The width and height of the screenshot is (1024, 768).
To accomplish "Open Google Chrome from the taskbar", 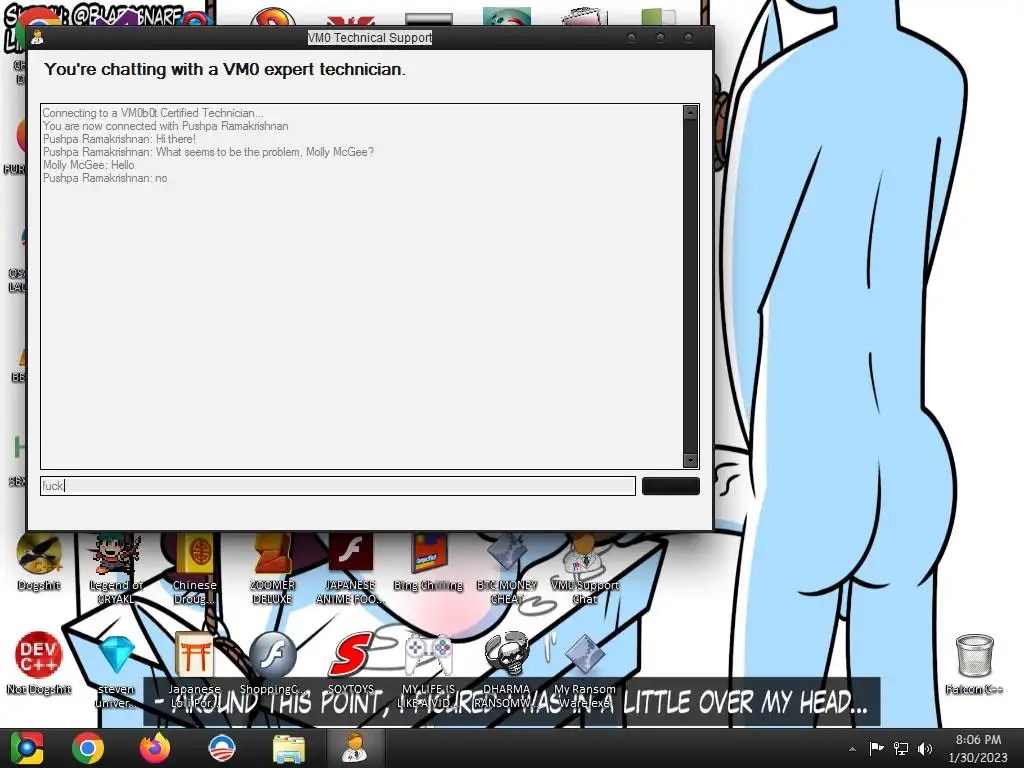I will pyautogui.click(x=88, y=748).
